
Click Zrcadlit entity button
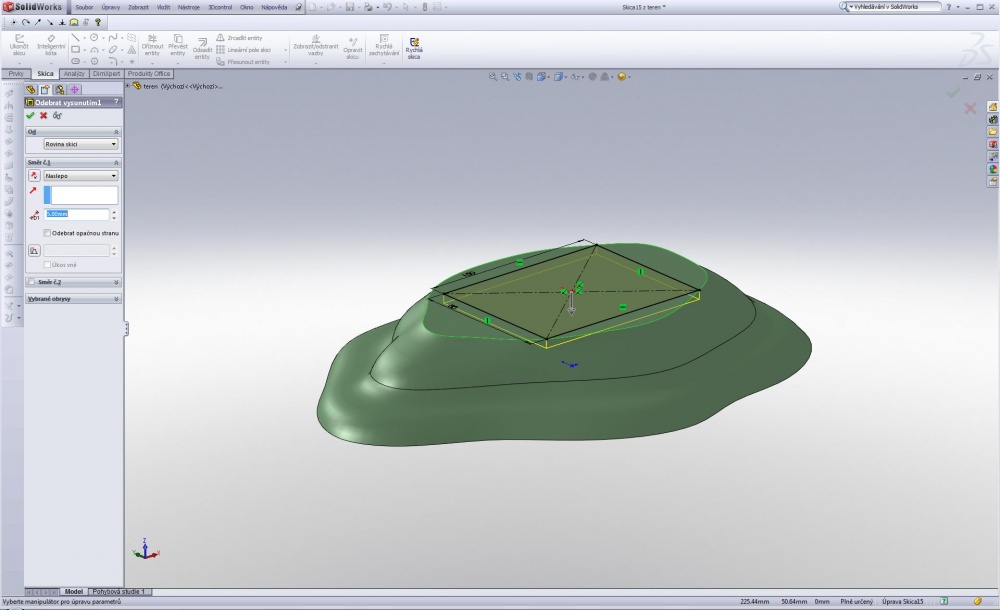point(240,38)
